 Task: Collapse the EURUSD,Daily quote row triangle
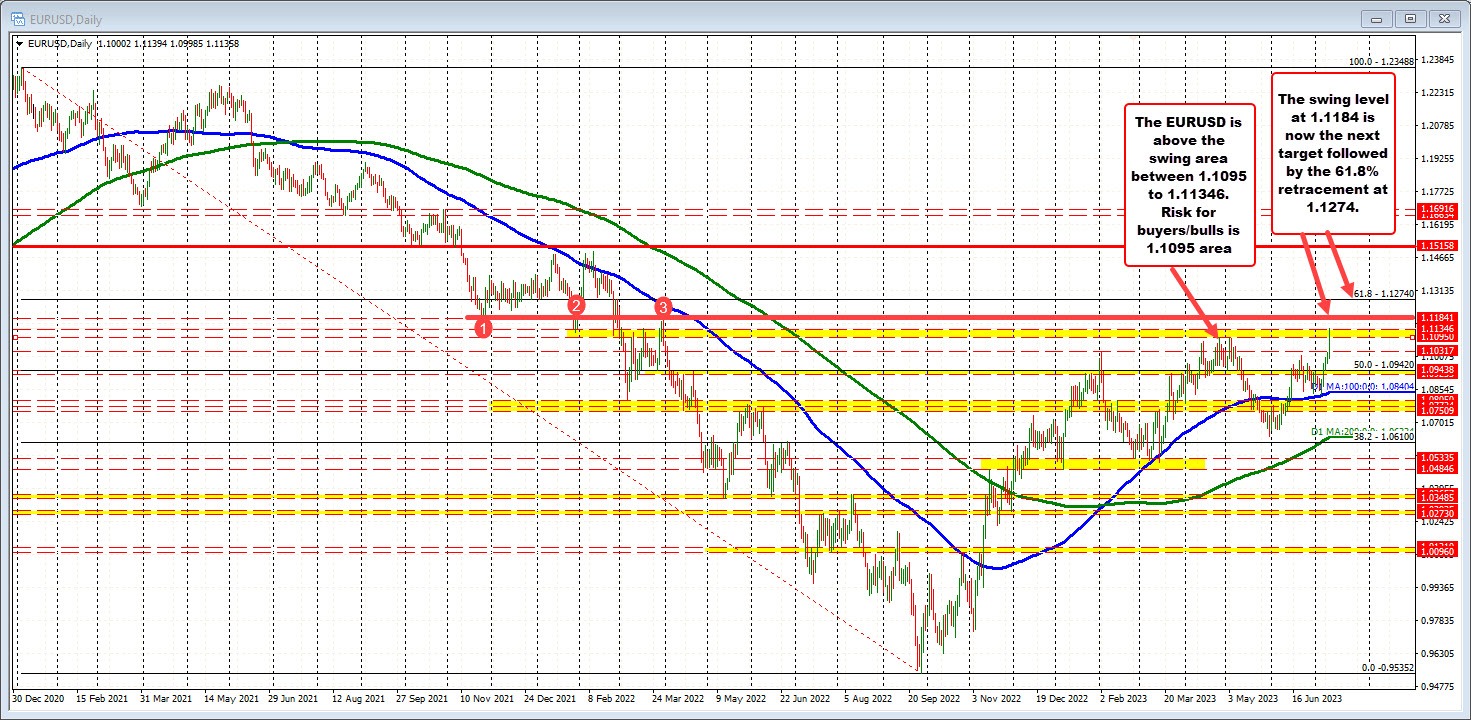pos(18,43)
